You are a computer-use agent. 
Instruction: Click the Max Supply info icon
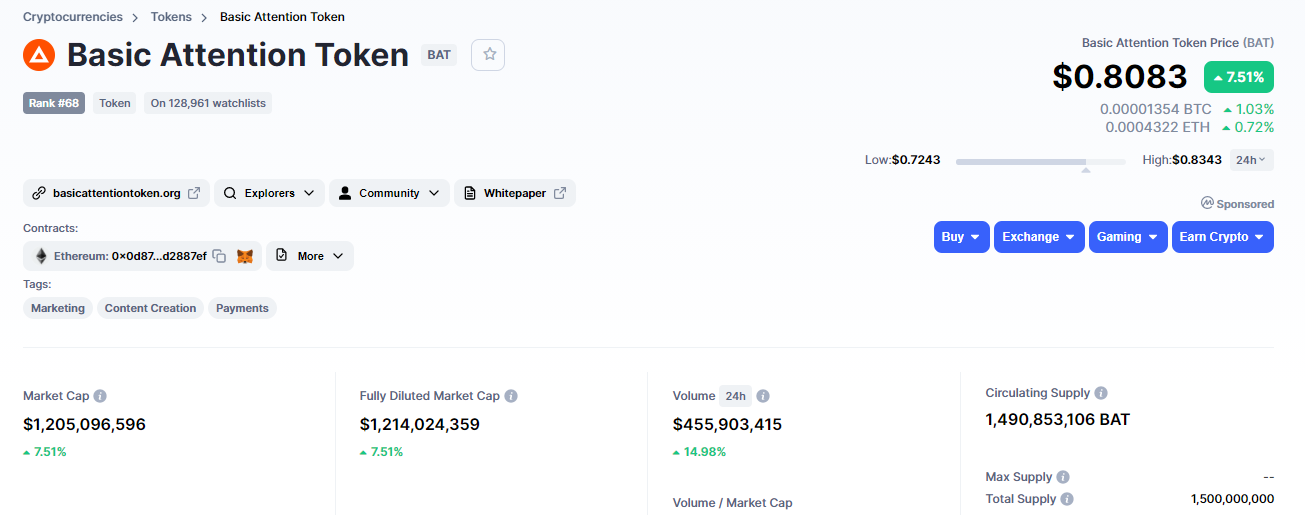click(1063, 477)
